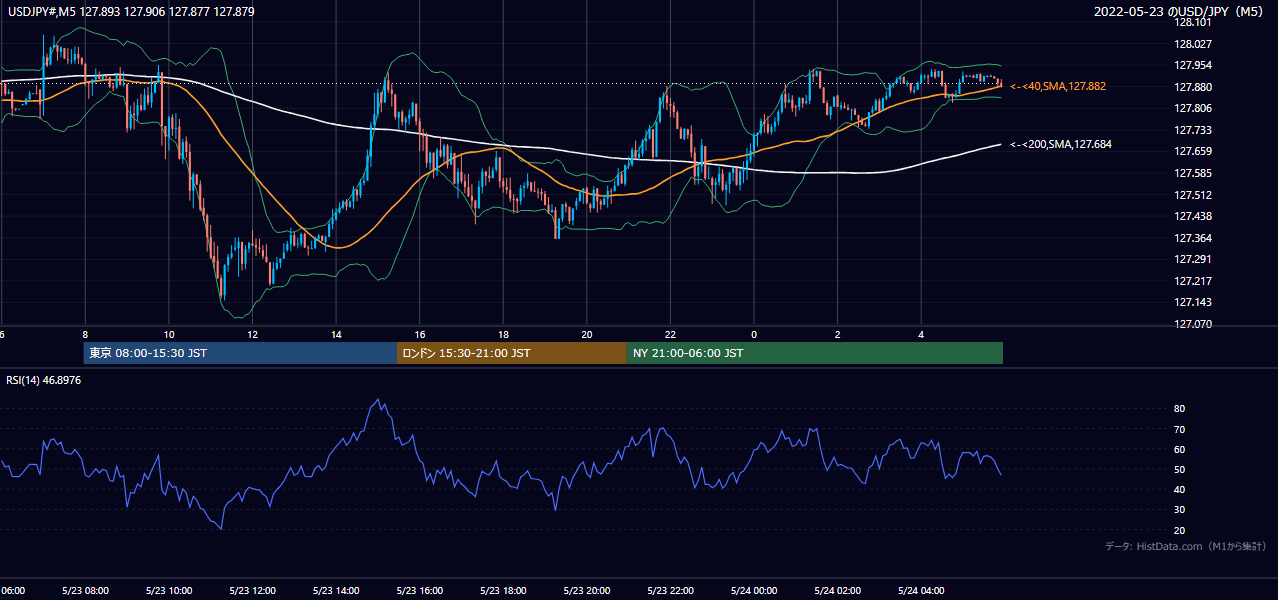1278x600 pixels.
Task: Click the 40 SMA 127.882 label
Action: click(x=1058, y=87)
